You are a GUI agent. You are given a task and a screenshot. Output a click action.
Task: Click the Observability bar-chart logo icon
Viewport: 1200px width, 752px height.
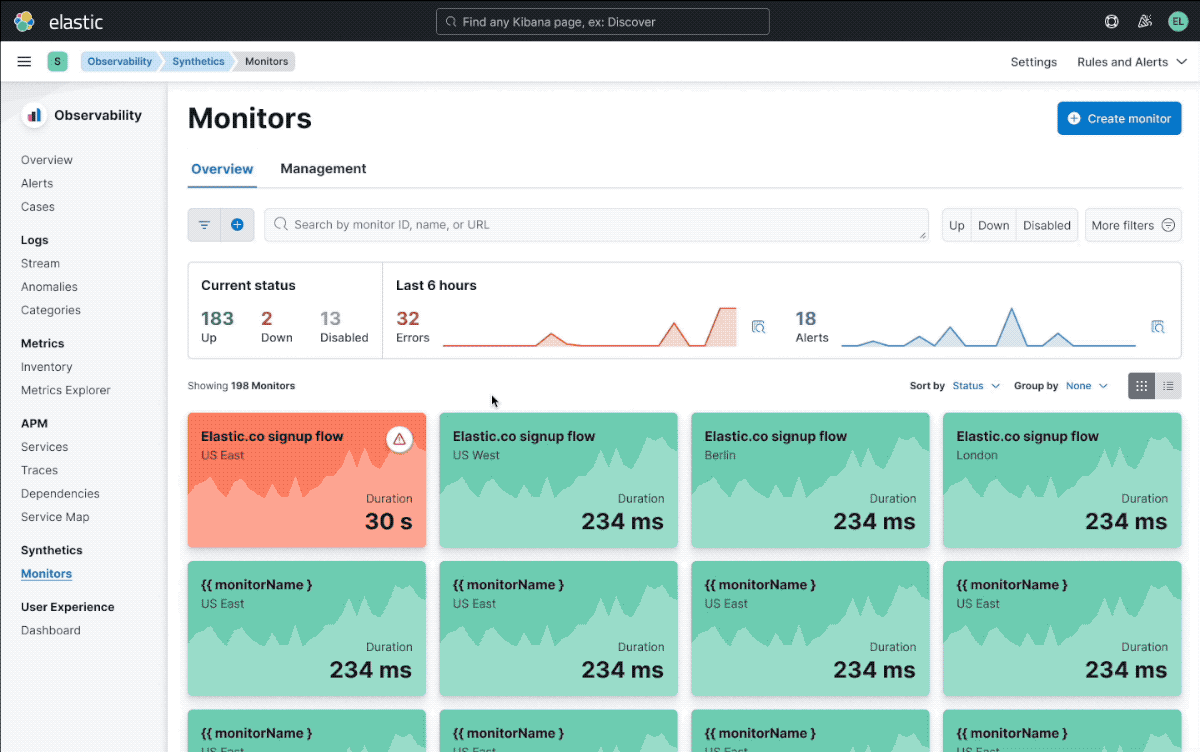[34, 115]
